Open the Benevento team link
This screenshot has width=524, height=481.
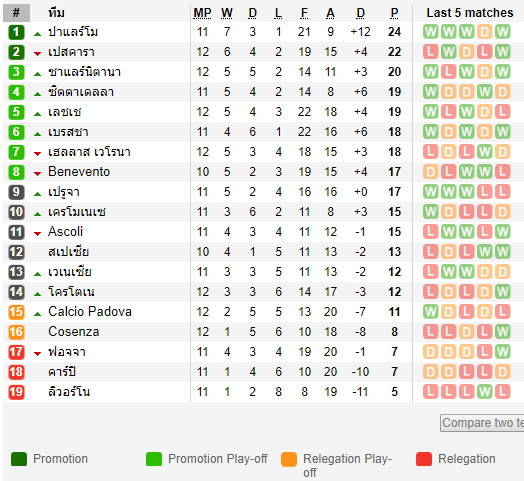79,172
